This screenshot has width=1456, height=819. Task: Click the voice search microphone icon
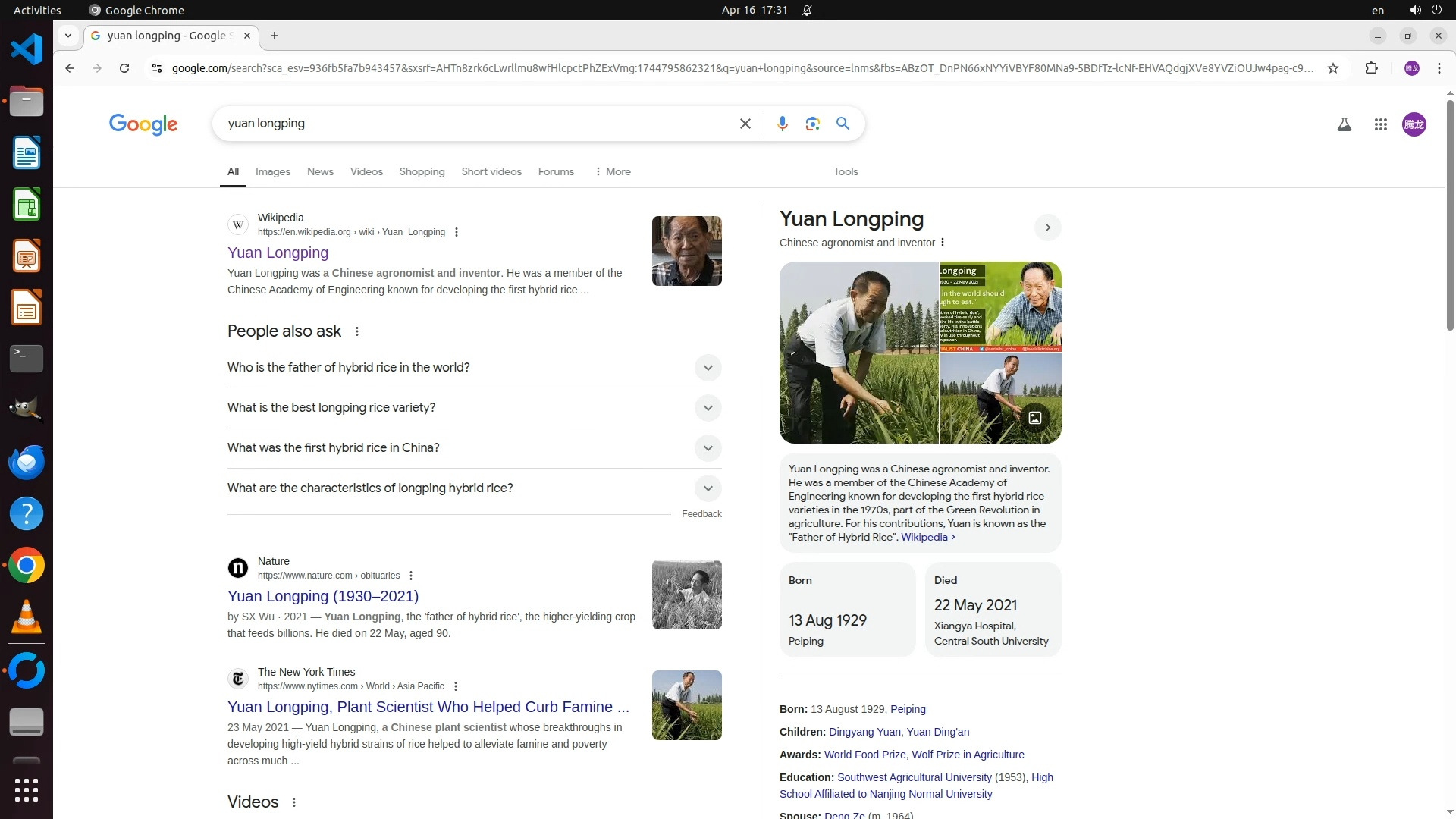(x=782, y=124)
